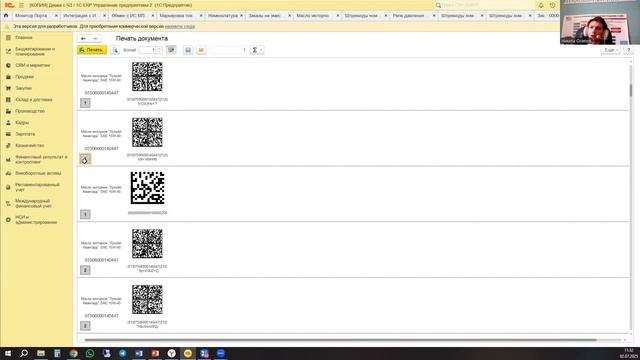Switch to the Обмен с ИС МП tab

pyautogui.click(x=128, y=16)
